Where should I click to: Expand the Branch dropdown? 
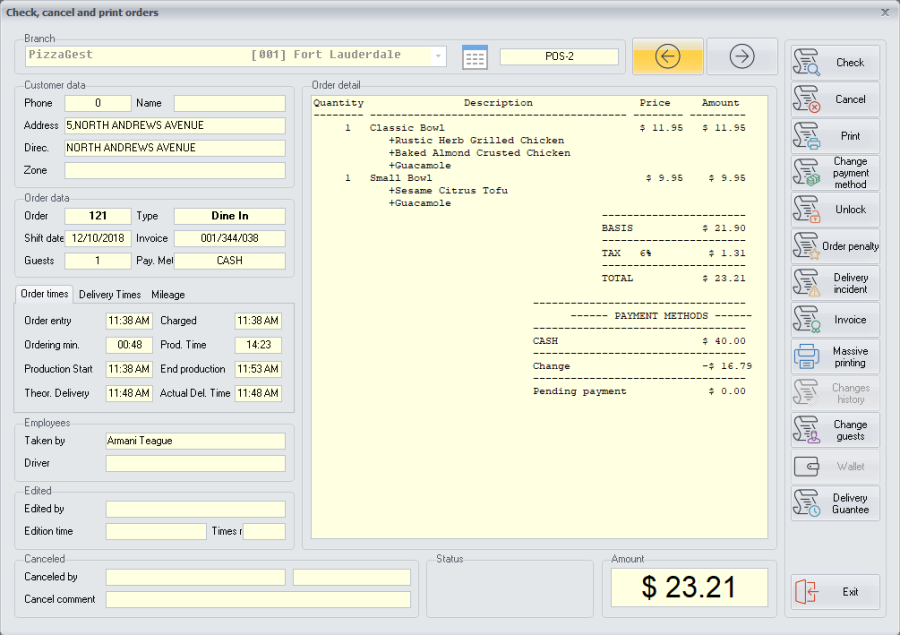pos(439,56)
